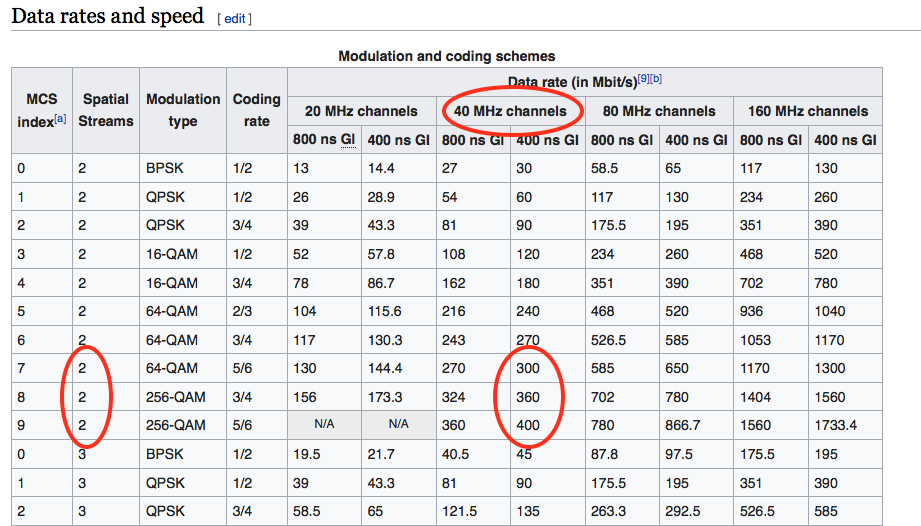Click the '20 MHz channels' column header
921x526 pixels.
point(361,111)
